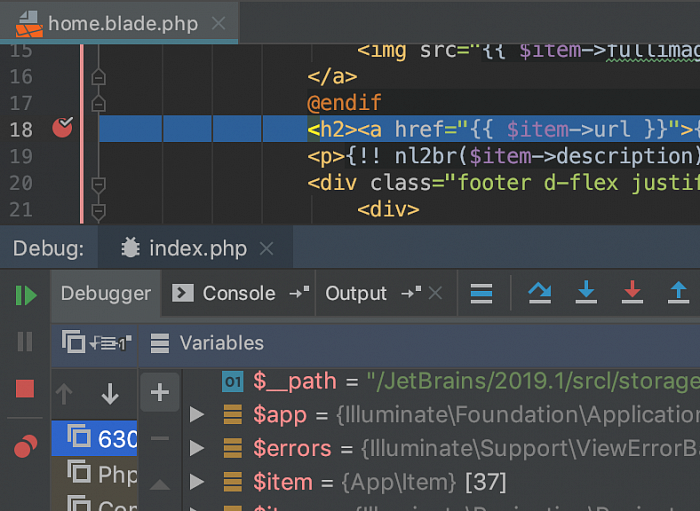Expand the $errors variable node
The height and width of the screenshot is (511, 700).
pos(197,448)
